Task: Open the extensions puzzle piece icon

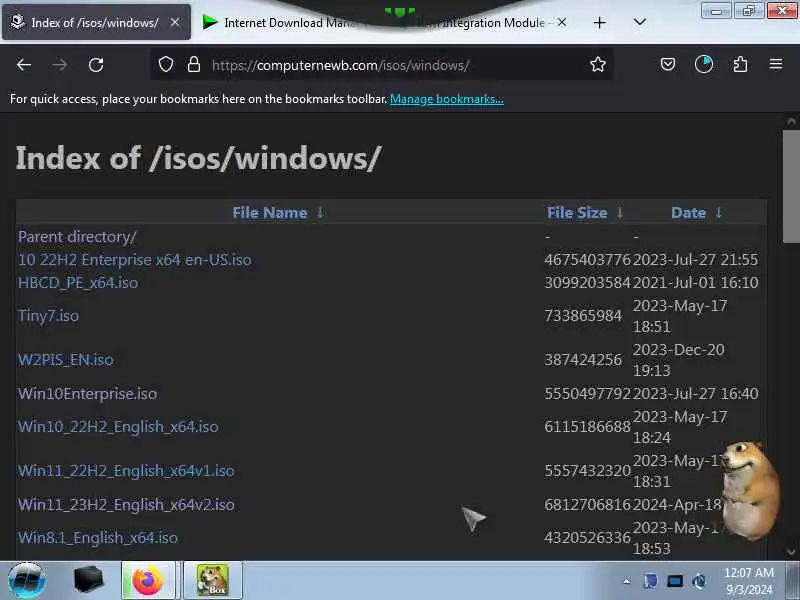Action: (x=740, y=65)
